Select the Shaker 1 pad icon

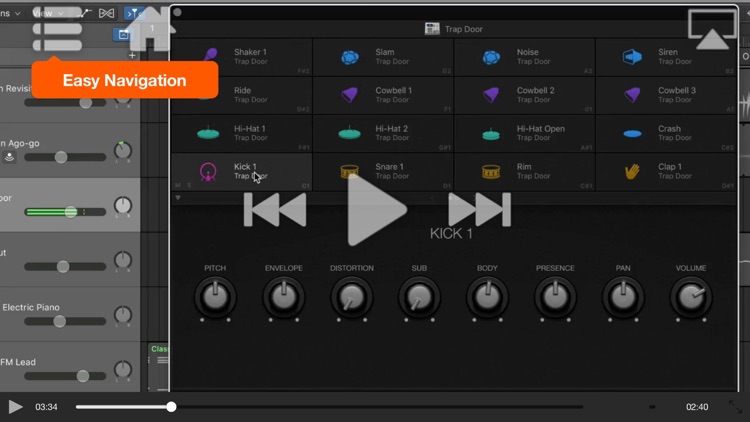coord(210,55)
